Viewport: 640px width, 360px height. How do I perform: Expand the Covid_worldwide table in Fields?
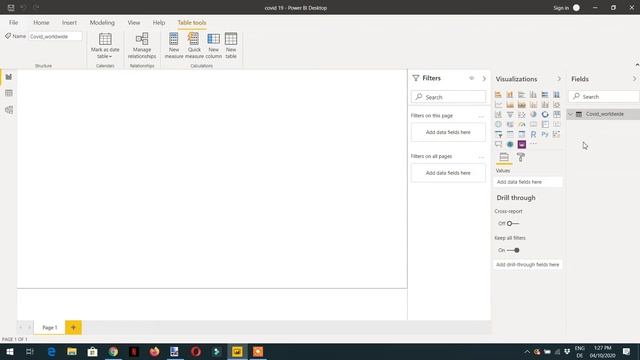571,114
